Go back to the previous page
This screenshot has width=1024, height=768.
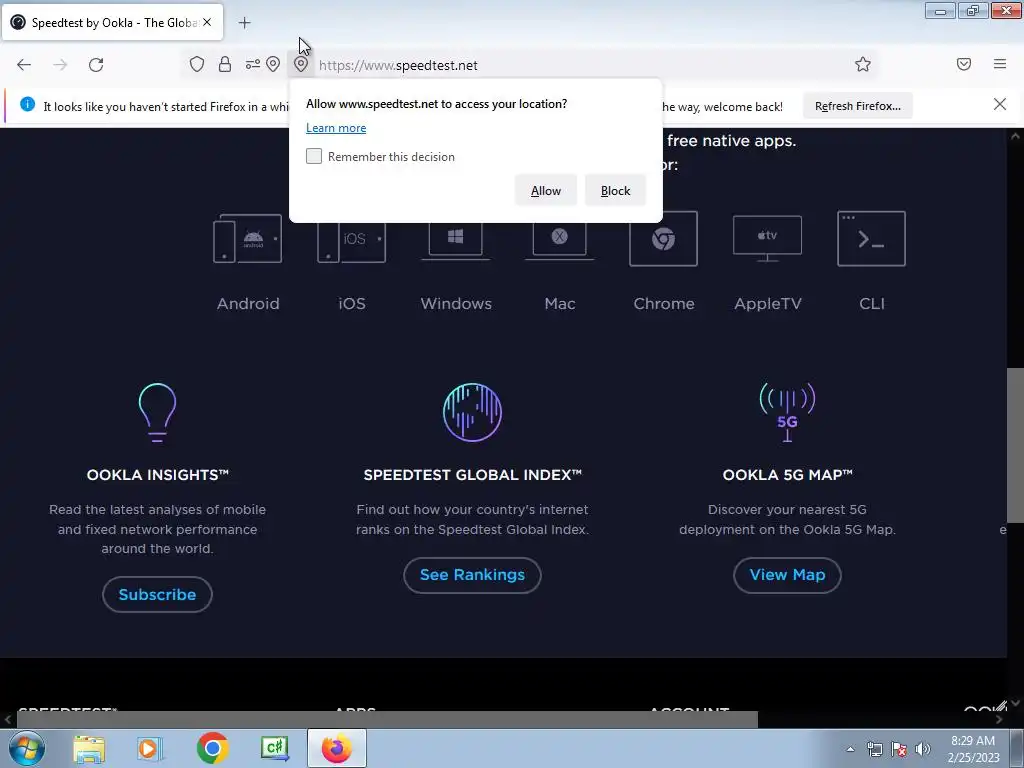click(x=24, y=65)
